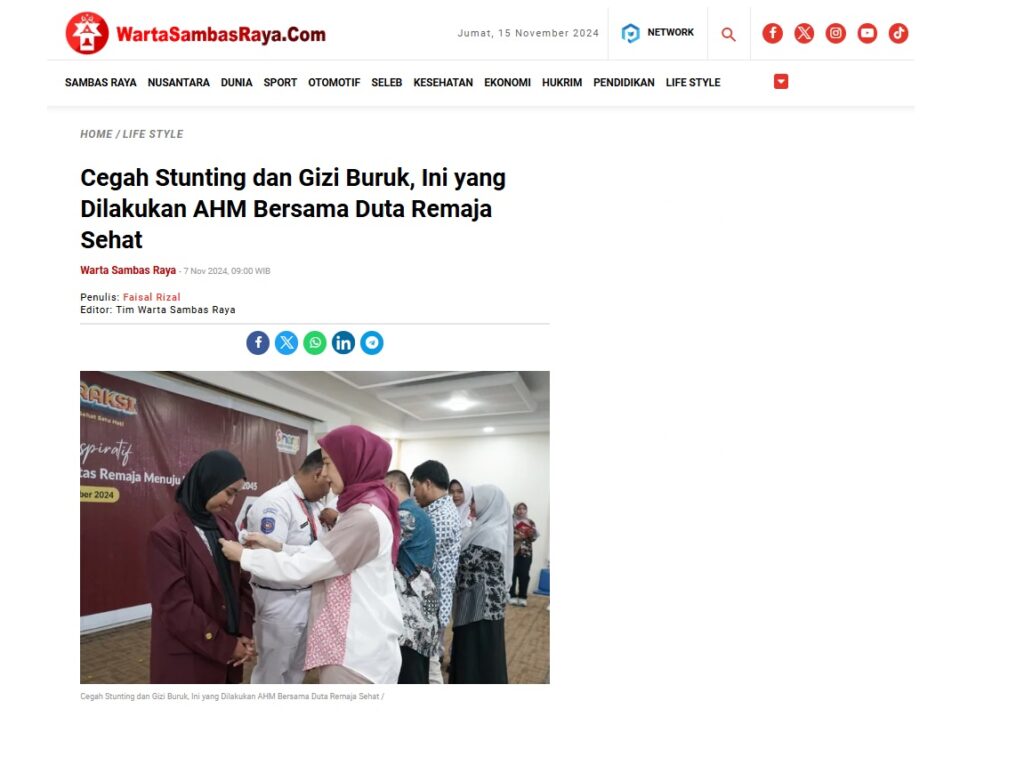This screenshot has height=765, width=1024.
Task: Open the Instagram profile icon
Action: pyautogui.click(x=835, y=33)
